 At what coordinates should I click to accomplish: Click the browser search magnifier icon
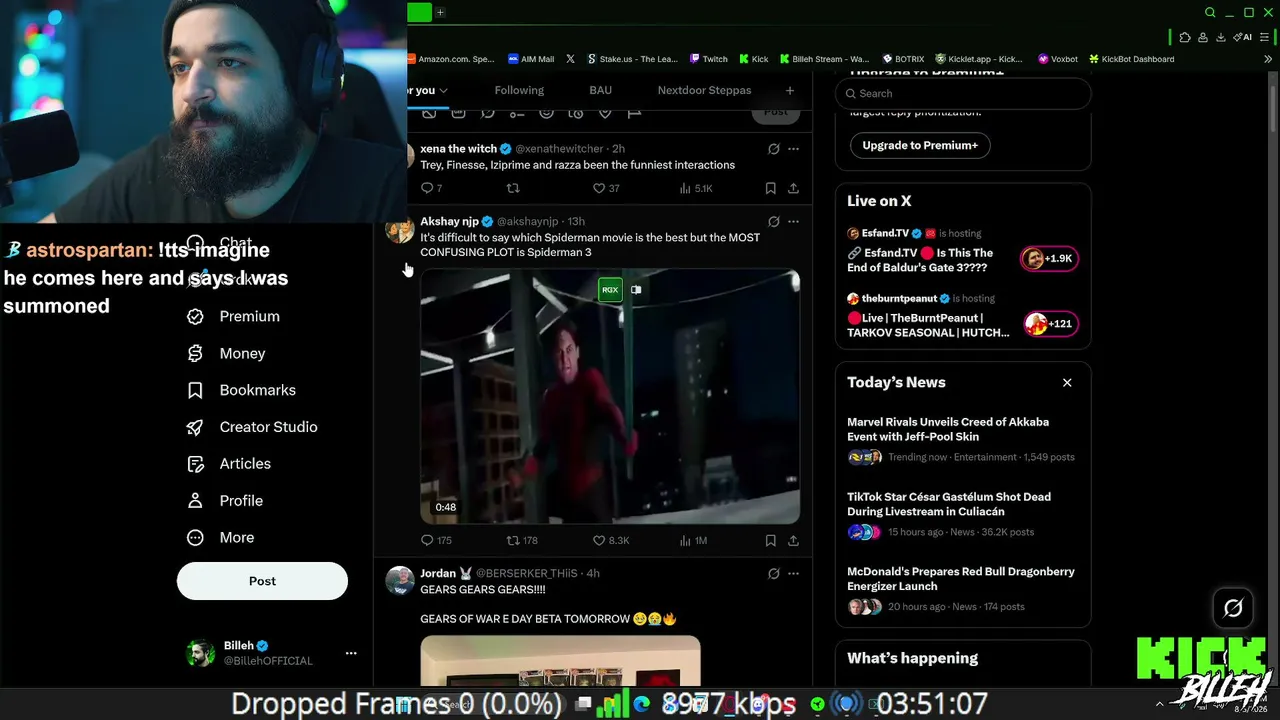pos(1210,13)
